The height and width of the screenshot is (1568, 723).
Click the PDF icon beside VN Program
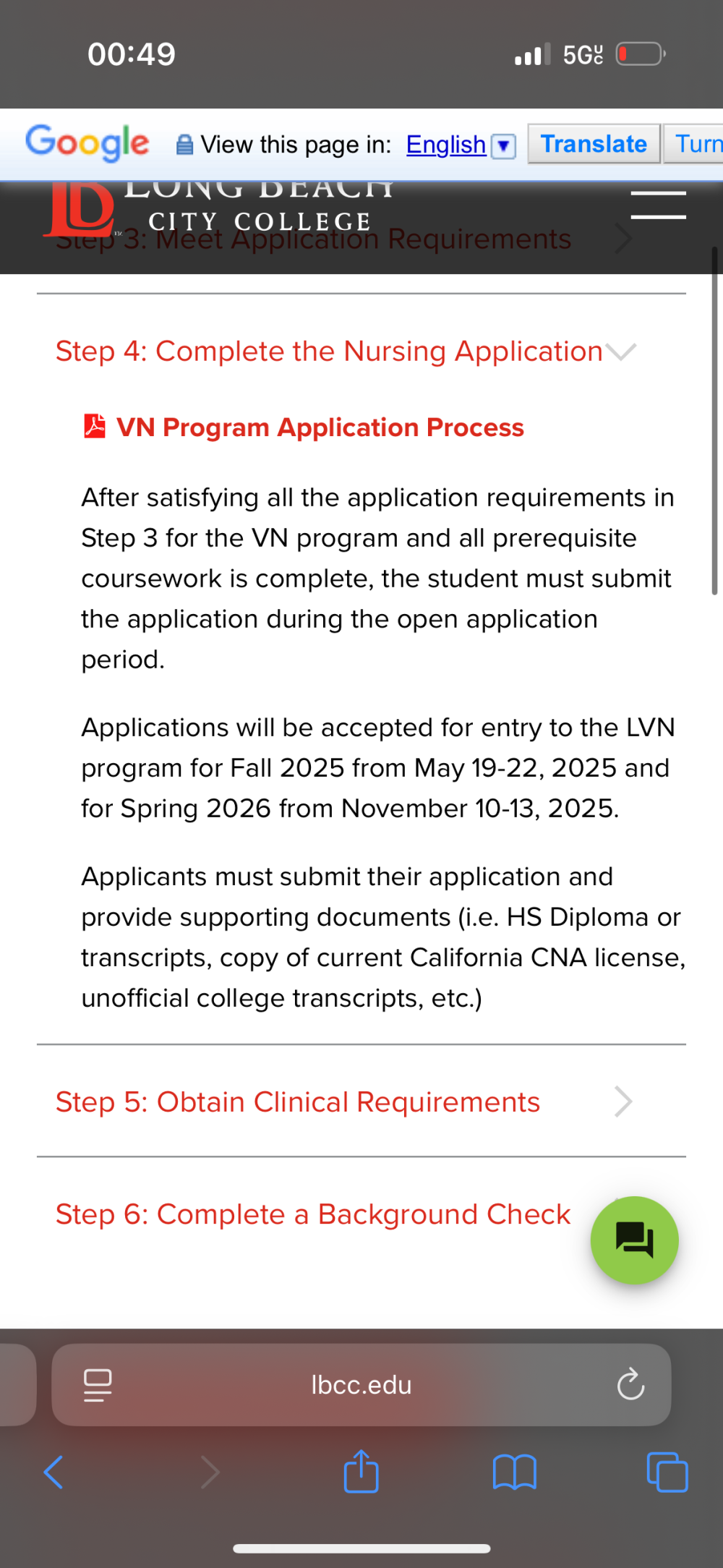[x=95, y=427]
